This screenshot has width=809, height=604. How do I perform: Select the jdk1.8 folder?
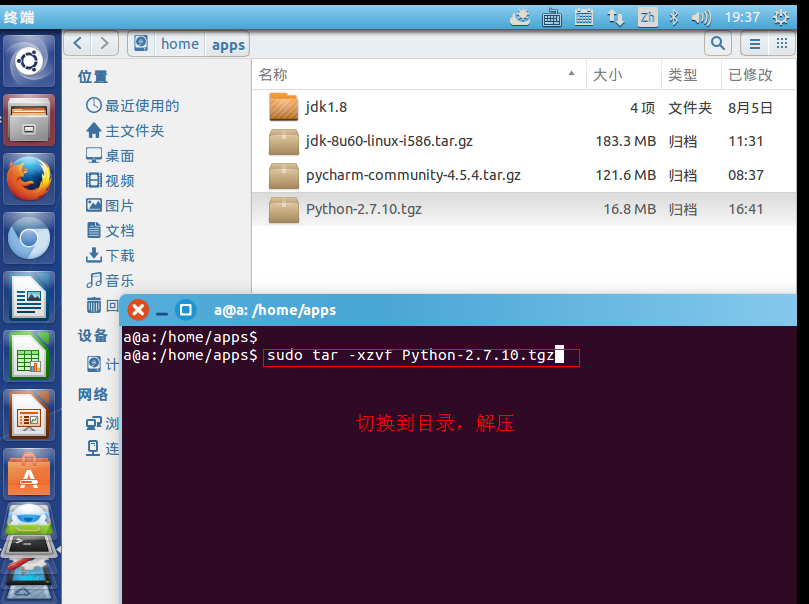[x=524, y=107]
